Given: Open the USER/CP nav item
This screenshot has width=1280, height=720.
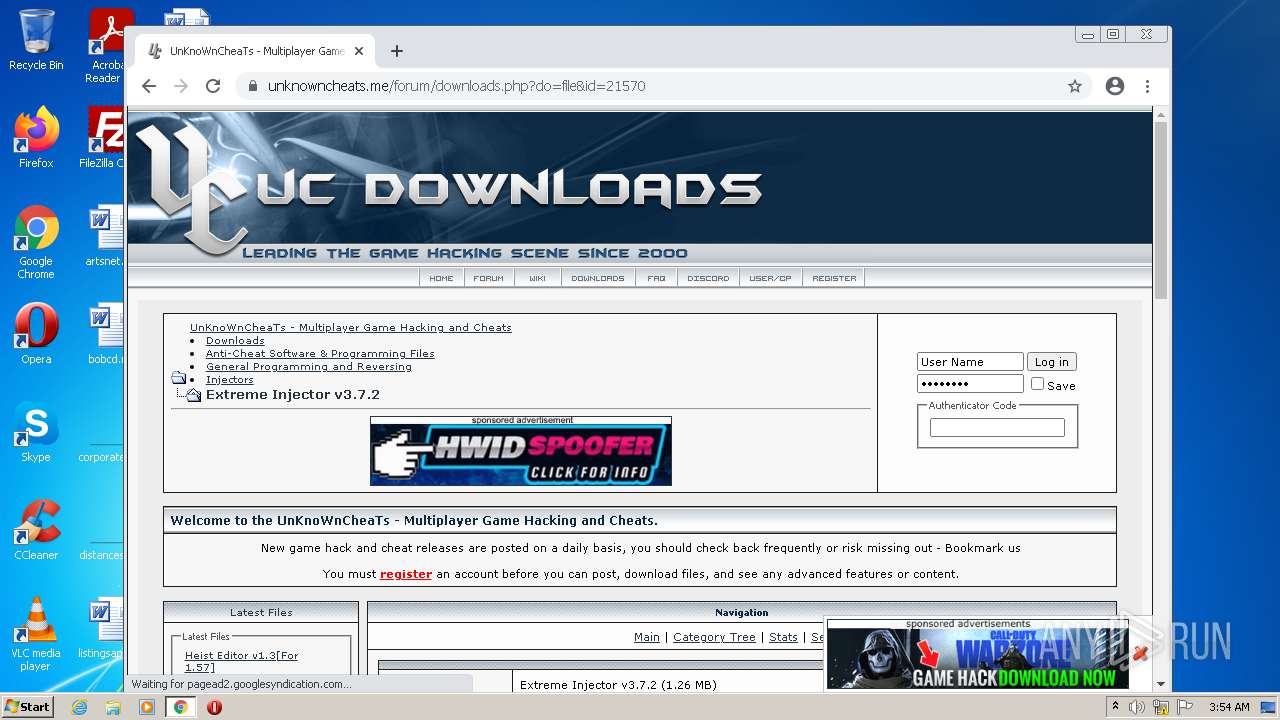Looking at the screenshot, I should [770, 278].
